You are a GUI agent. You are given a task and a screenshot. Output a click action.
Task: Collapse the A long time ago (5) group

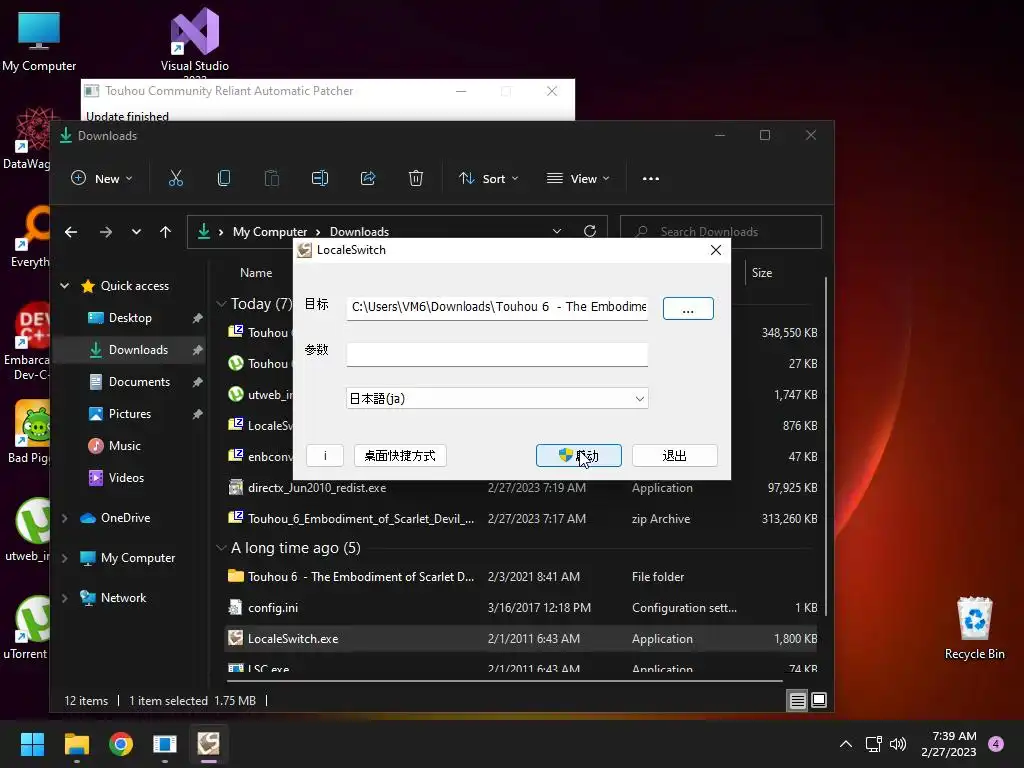221,548
